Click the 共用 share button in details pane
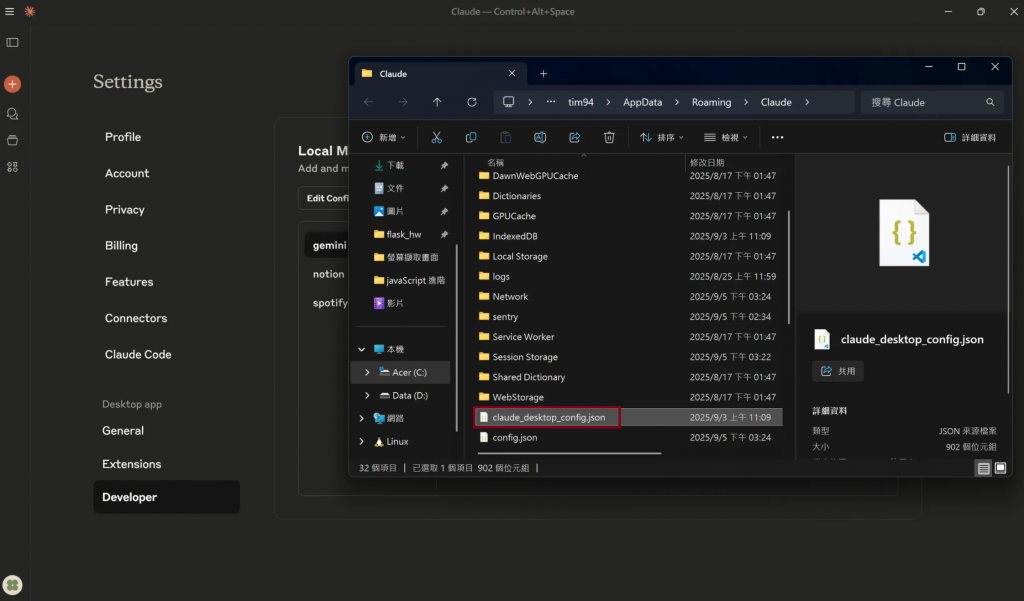 838,371
